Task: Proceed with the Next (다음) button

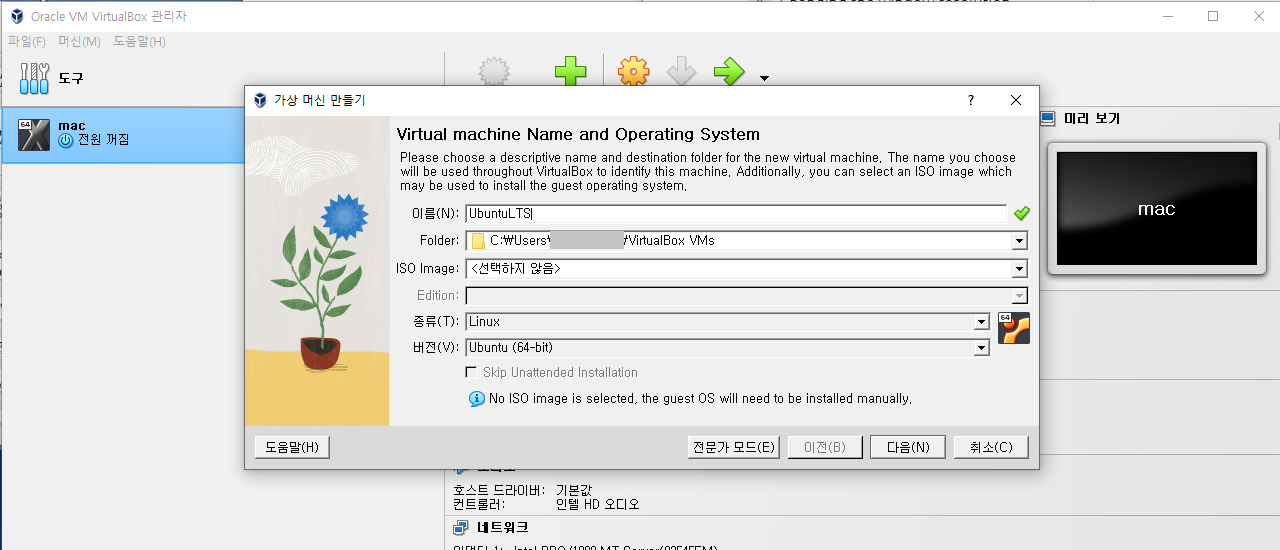Action: point(908,447)
